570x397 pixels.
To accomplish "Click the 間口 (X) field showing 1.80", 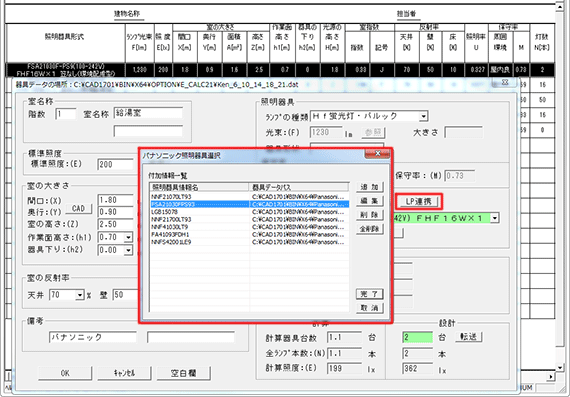I will [116, 200].
